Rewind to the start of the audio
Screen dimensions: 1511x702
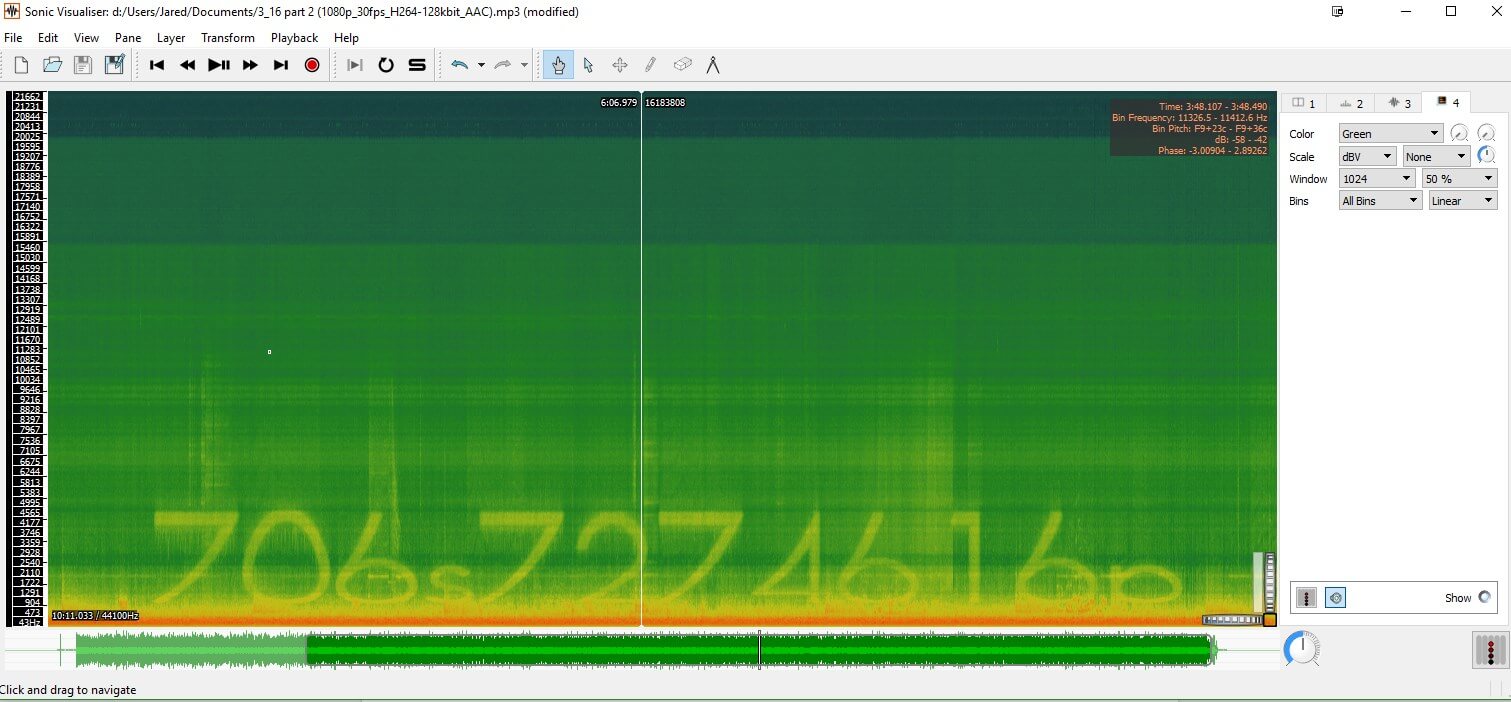pyautogui.click(x=157, y=65)
